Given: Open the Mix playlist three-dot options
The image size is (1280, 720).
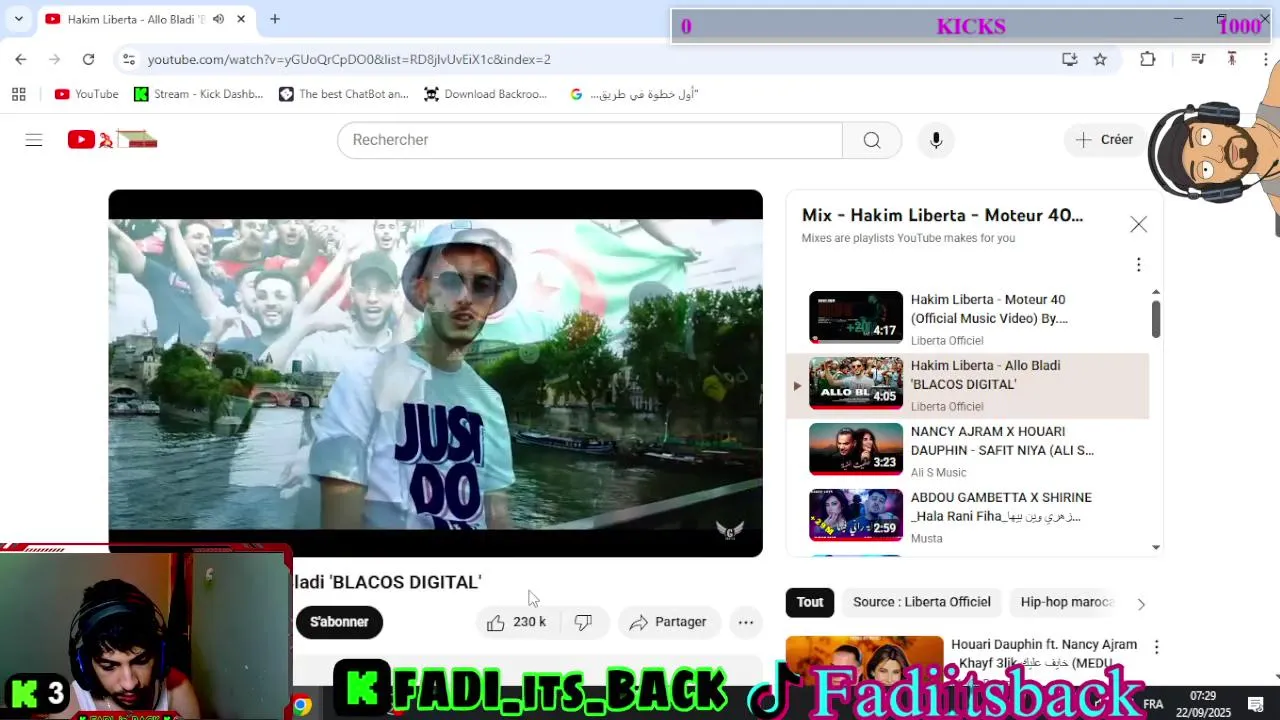Looking at the screenshot, I should point(1138,265).
